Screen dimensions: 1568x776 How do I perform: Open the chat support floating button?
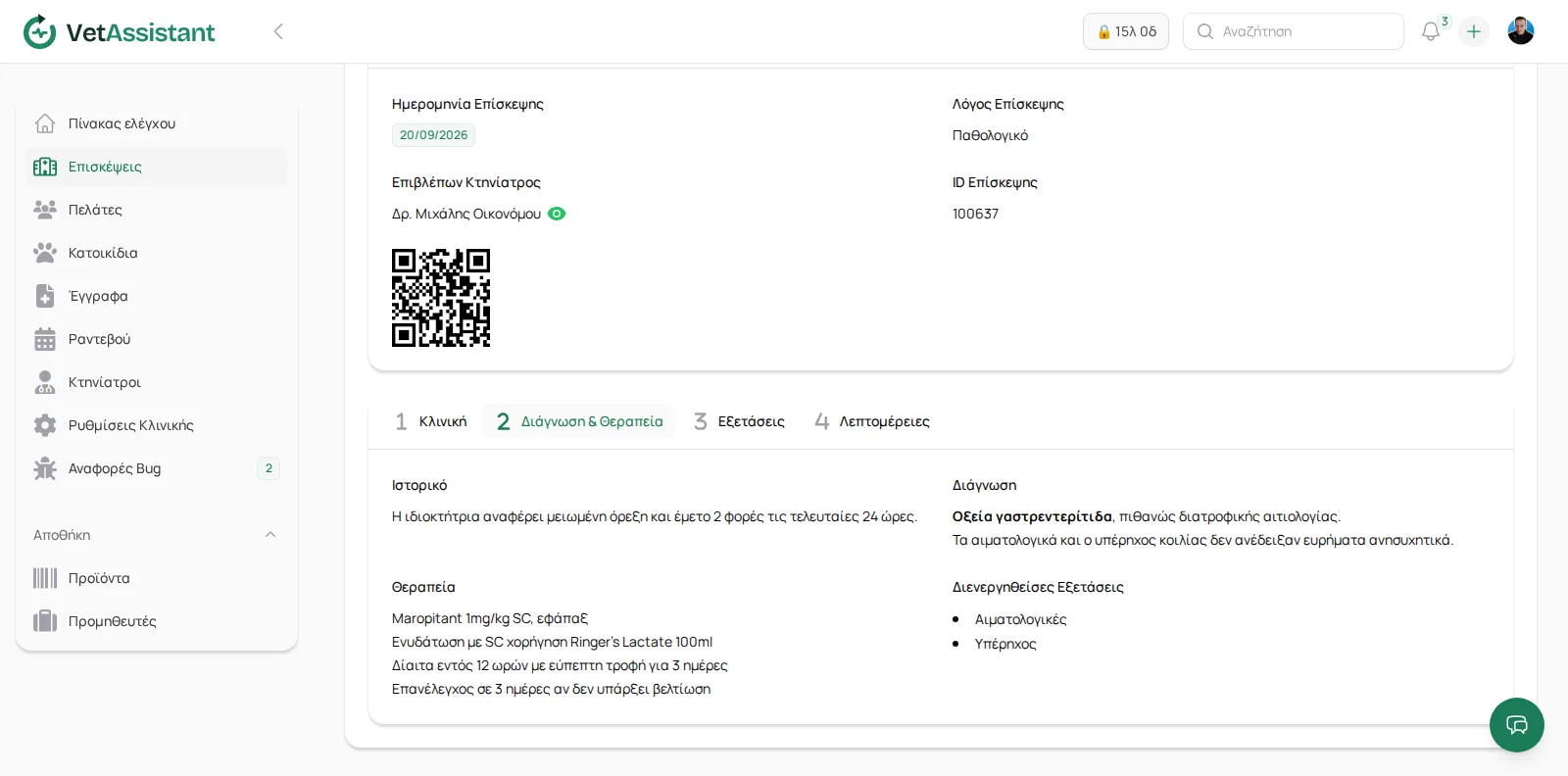[x=1517, y=725]
